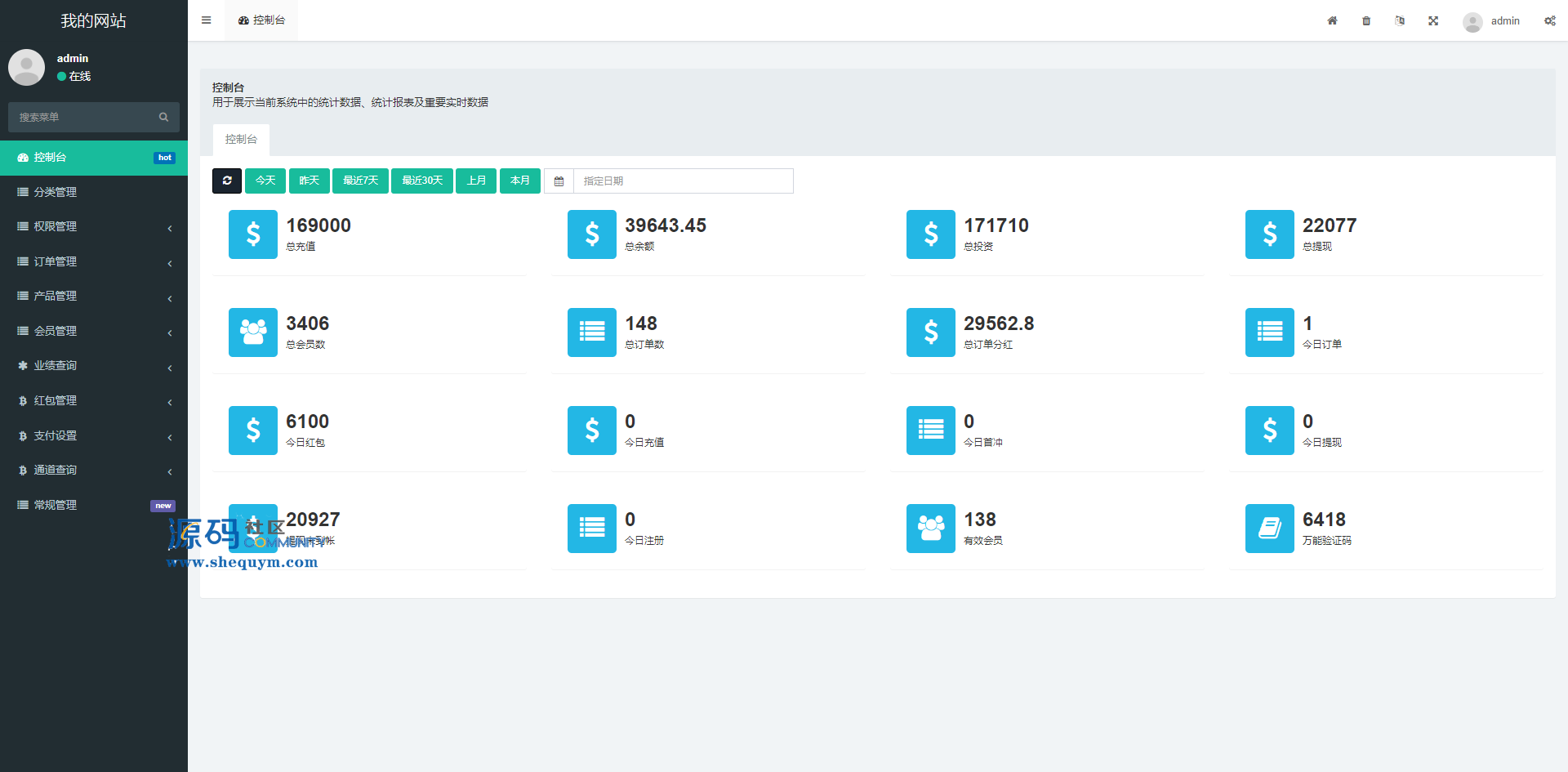Filter stats by 今天

265,181
